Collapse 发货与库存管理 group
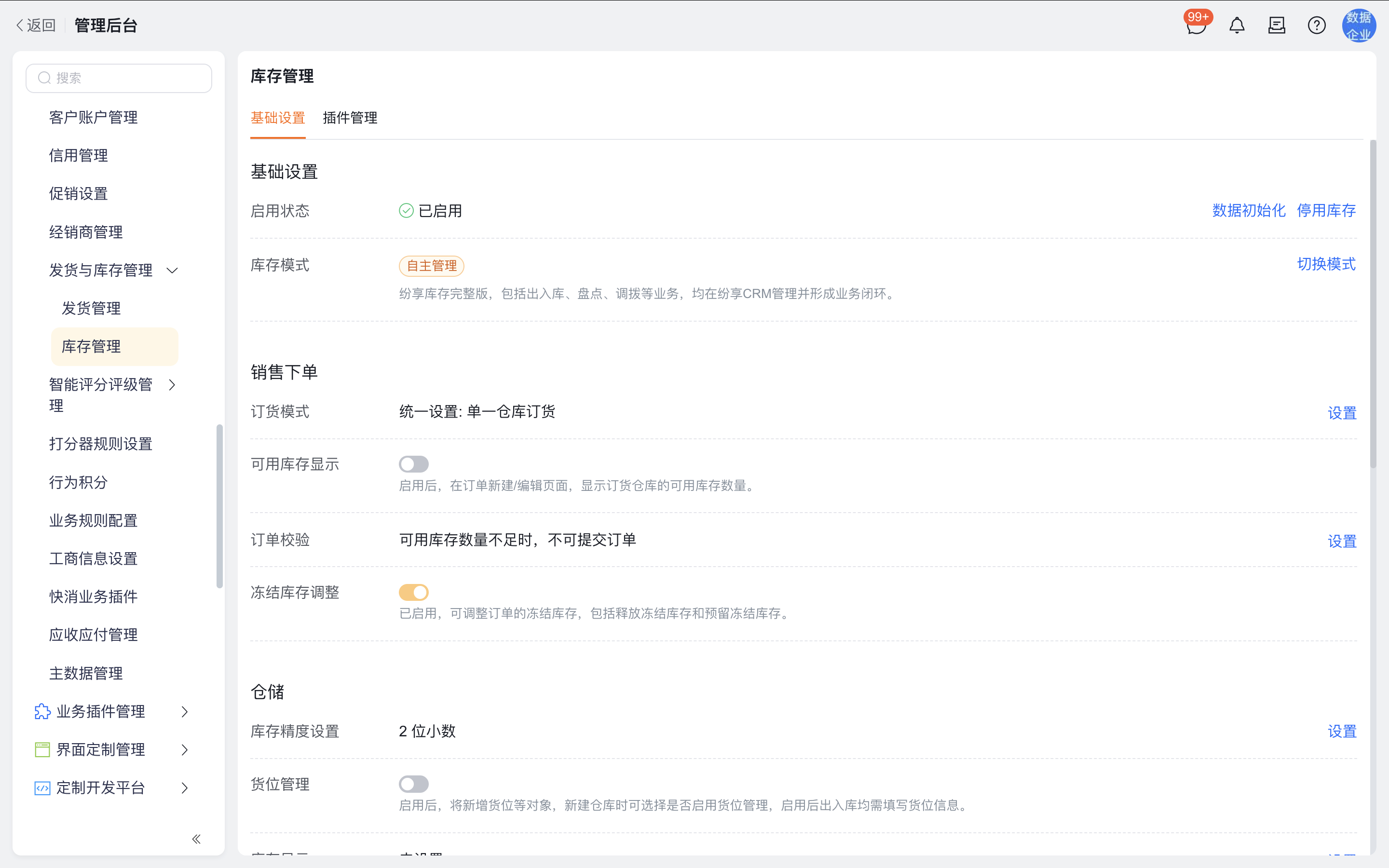This screenshot has width=1389, height=868. [172, 271]
